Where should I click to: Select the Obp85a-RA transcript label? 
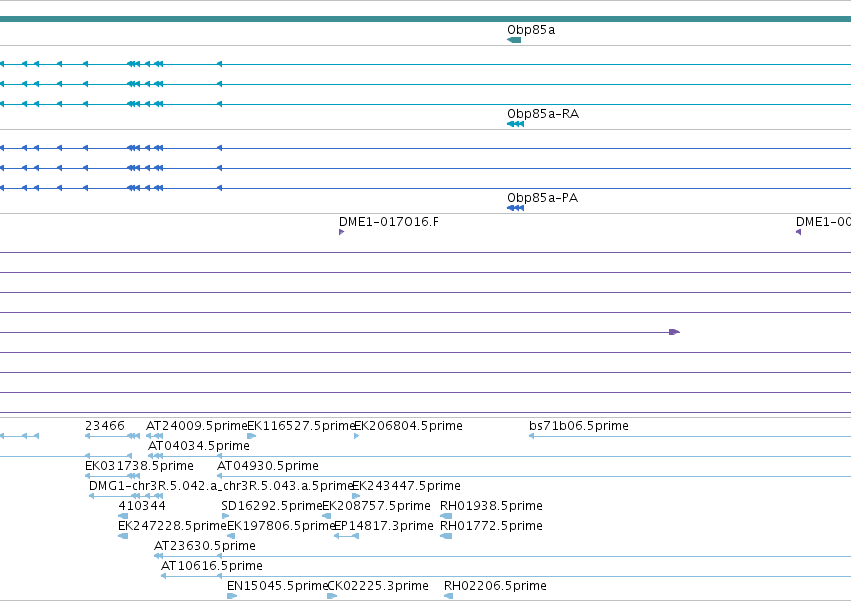tap(543, 114)
